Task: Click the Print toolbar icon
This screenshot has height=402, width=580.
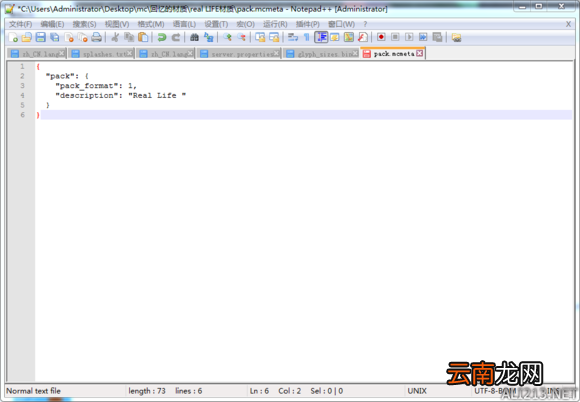Action: 97,37
